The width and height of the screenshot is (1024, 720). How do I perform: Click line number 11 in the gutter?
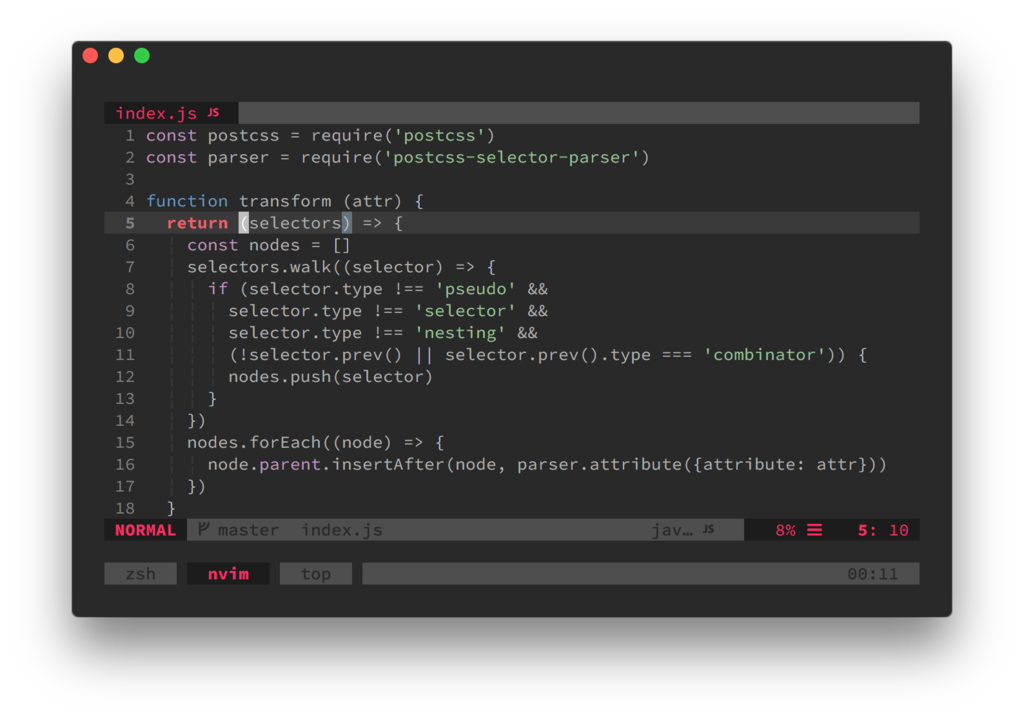(125, 355)
